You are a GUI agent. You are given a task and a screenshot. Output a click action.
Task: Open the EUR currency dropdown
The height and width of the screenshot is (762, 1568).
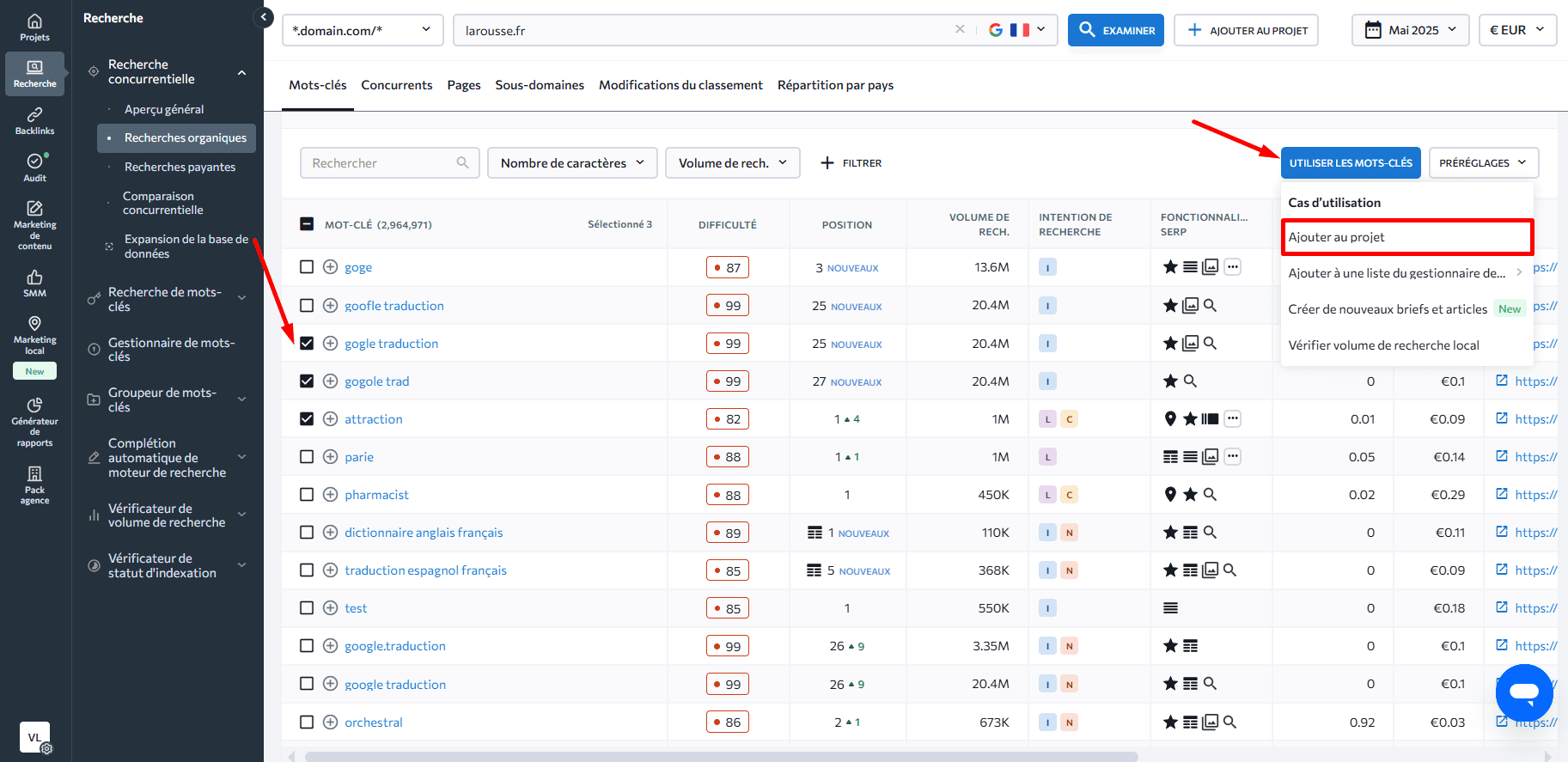1517,30
